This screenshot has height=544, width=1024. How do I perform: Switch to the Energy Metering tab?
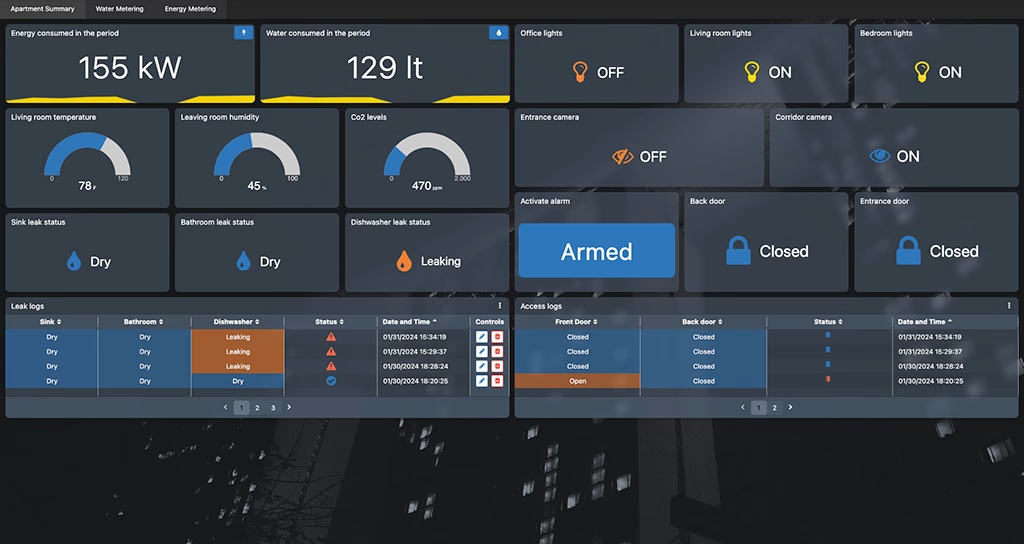(190, 9)
